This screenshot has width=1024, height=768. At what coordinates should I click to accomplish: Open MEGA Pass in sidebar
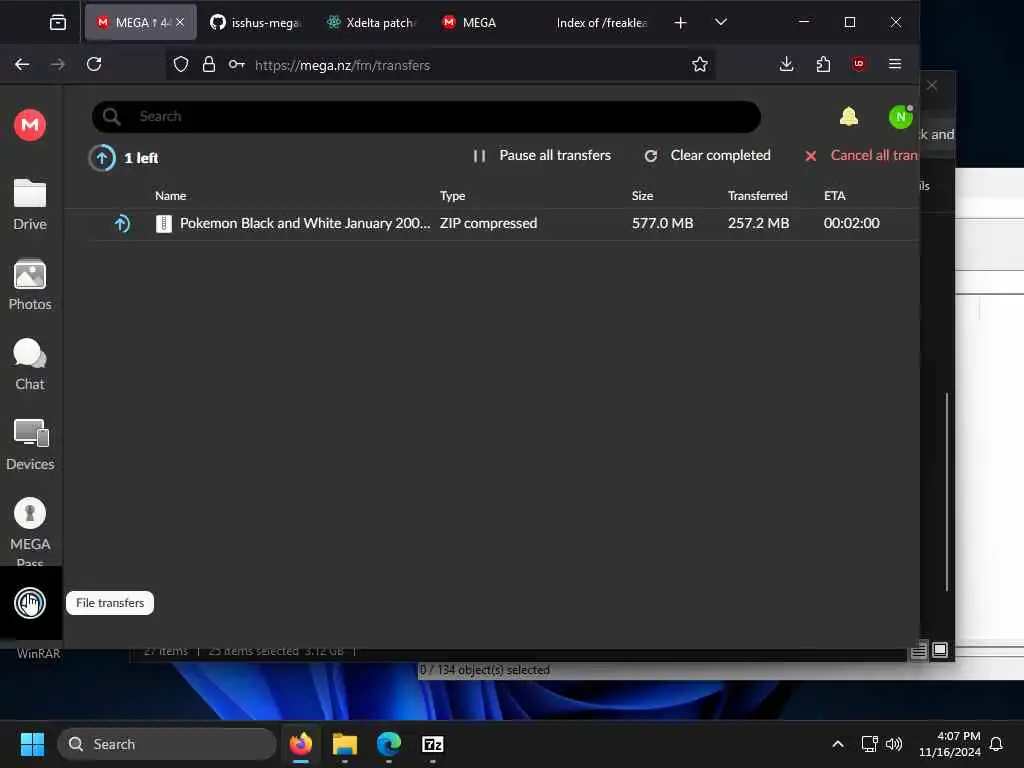[x=30, y=532]
